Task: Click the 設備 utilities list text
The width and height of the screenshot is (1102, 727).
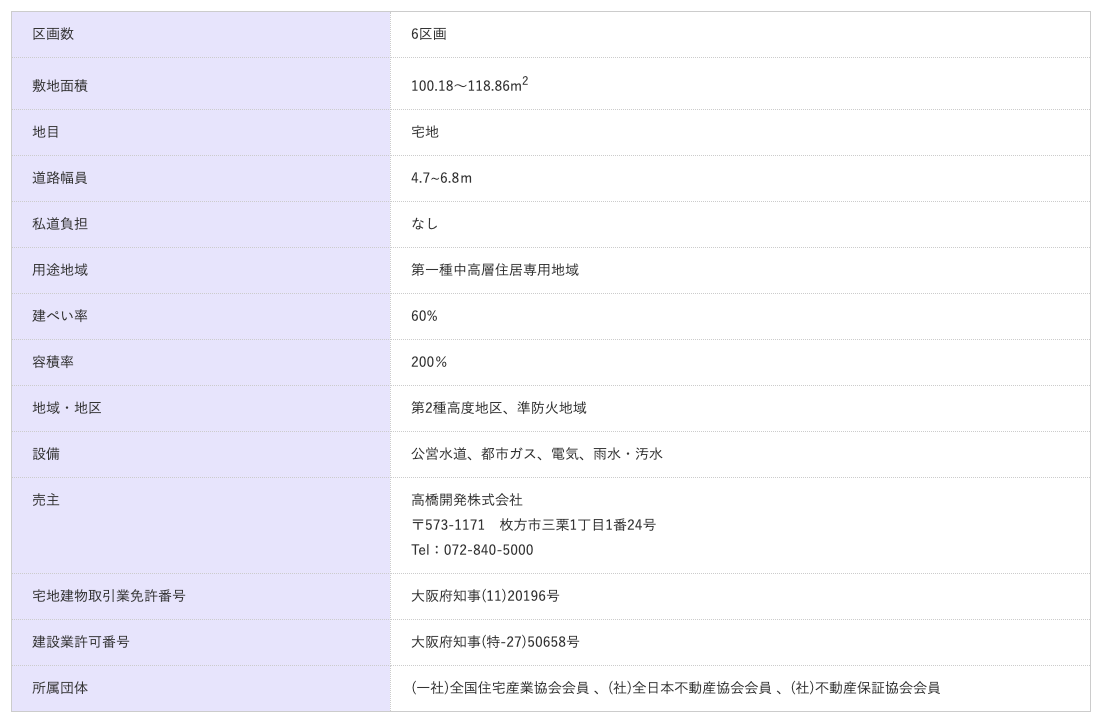Action: coord(537,454)
